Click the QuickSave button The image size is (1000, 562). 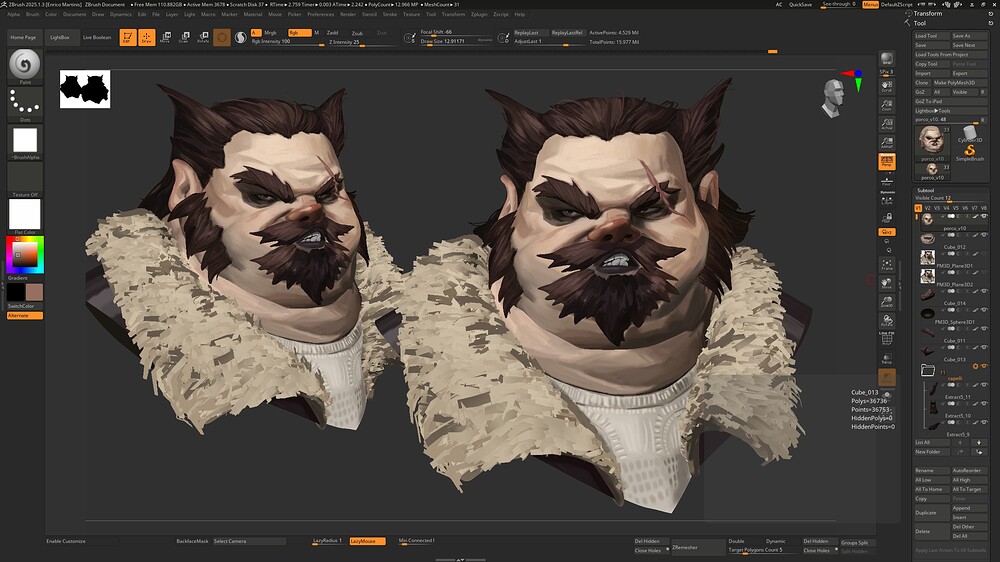coord(800,4)
